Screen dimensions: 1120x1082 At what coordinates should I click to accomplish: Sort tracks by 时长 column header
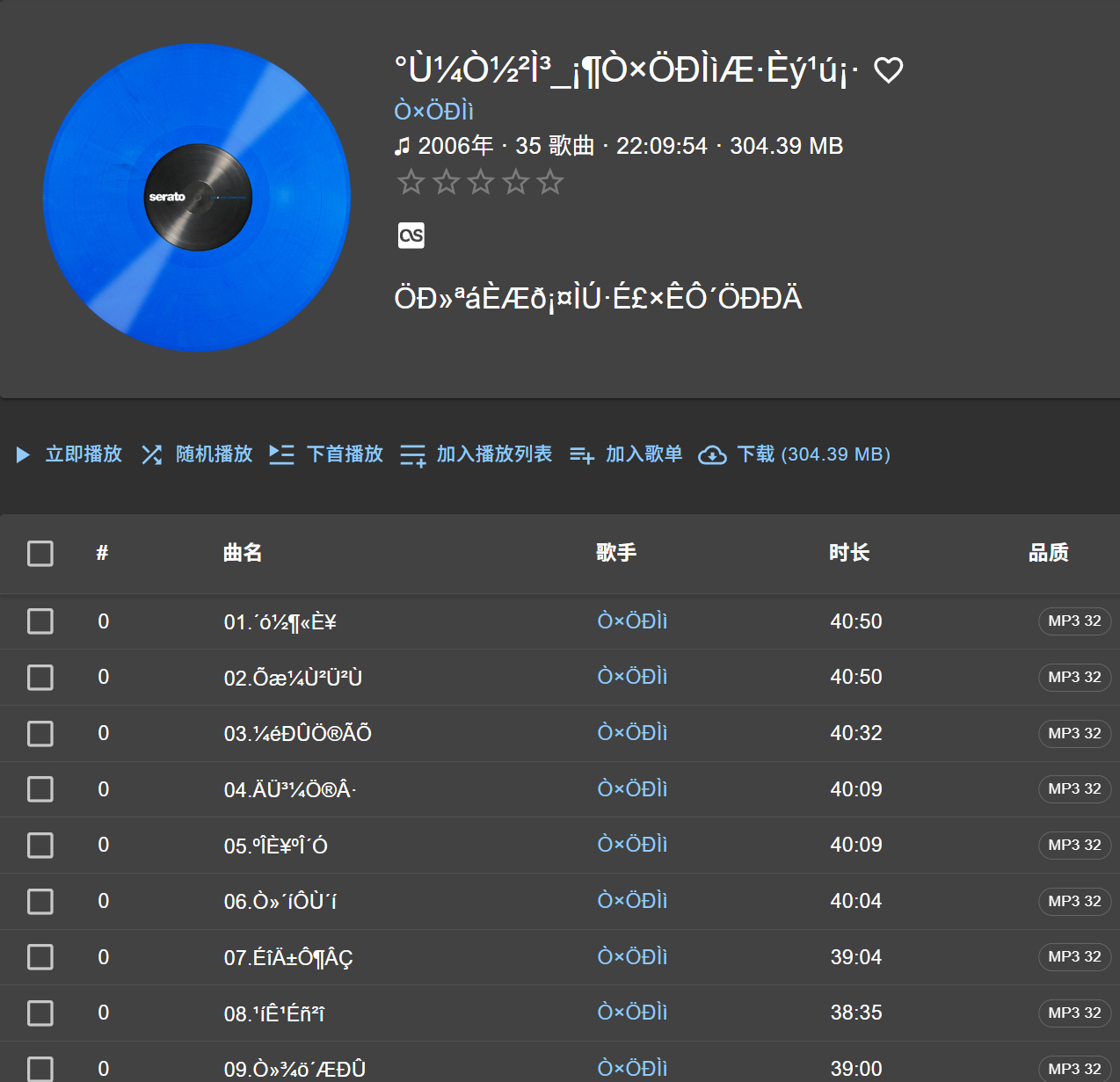[x=848, y=553]
